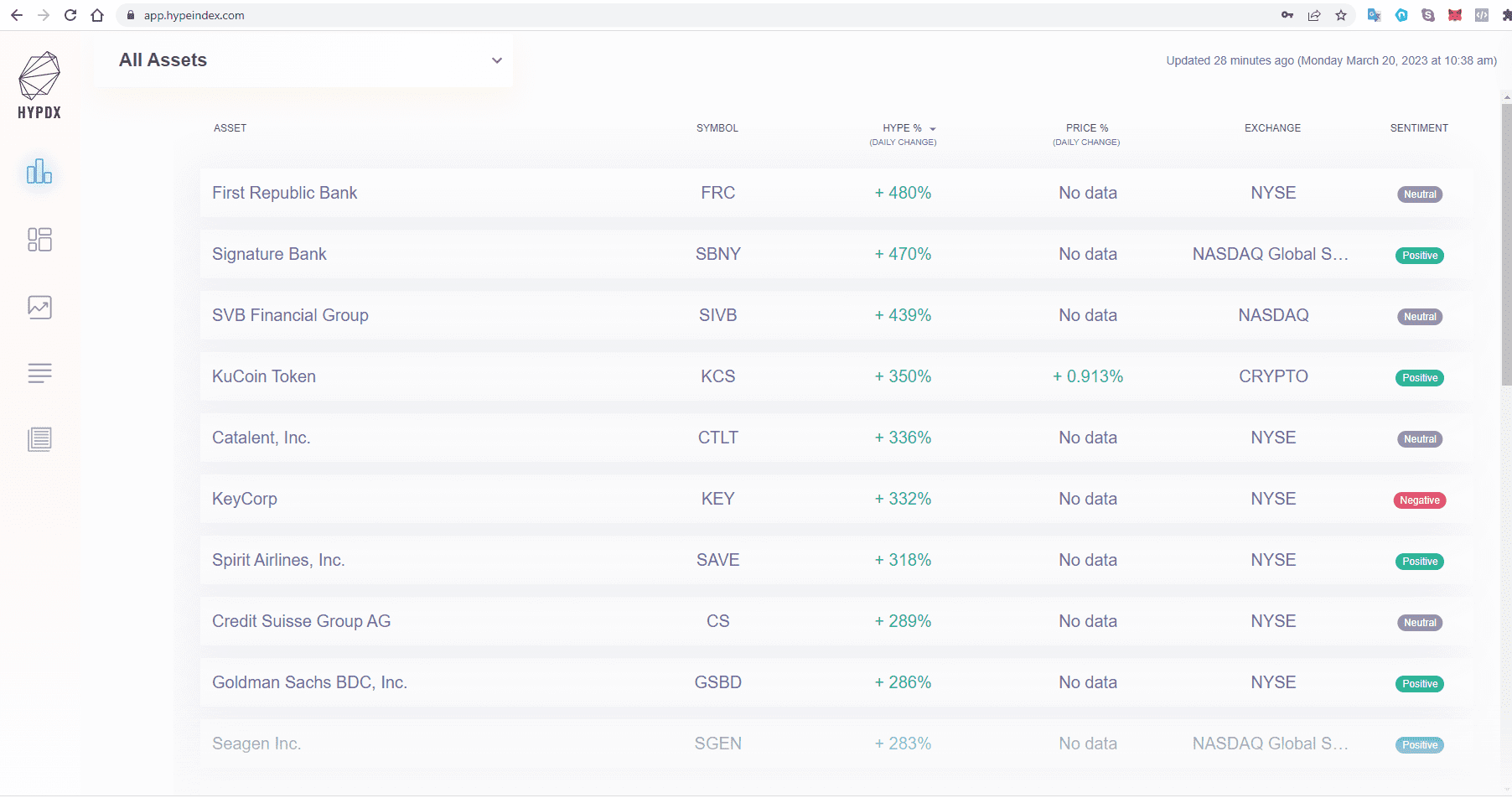The width and height of the screenshot is (1512, 798).
Task: Open the First Republic Bank row
Action: (835, 193)
